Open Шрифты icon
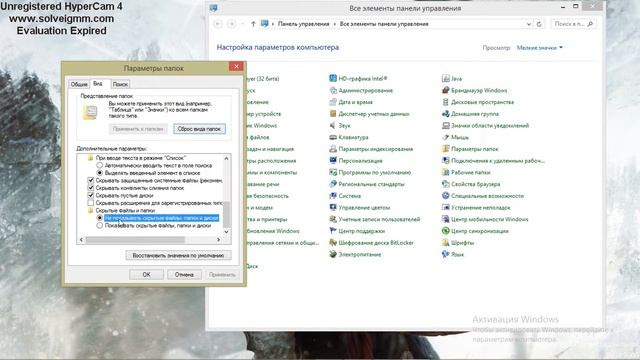640x360 pixels. pyautogui.click(x=445, y=242)
